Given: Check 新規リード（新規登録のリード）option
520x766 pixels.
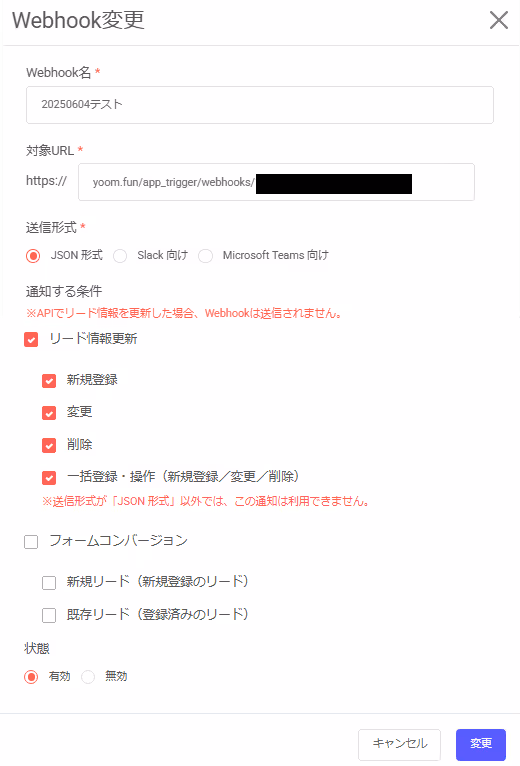Looking at the screenshot, I should point(49,583).
